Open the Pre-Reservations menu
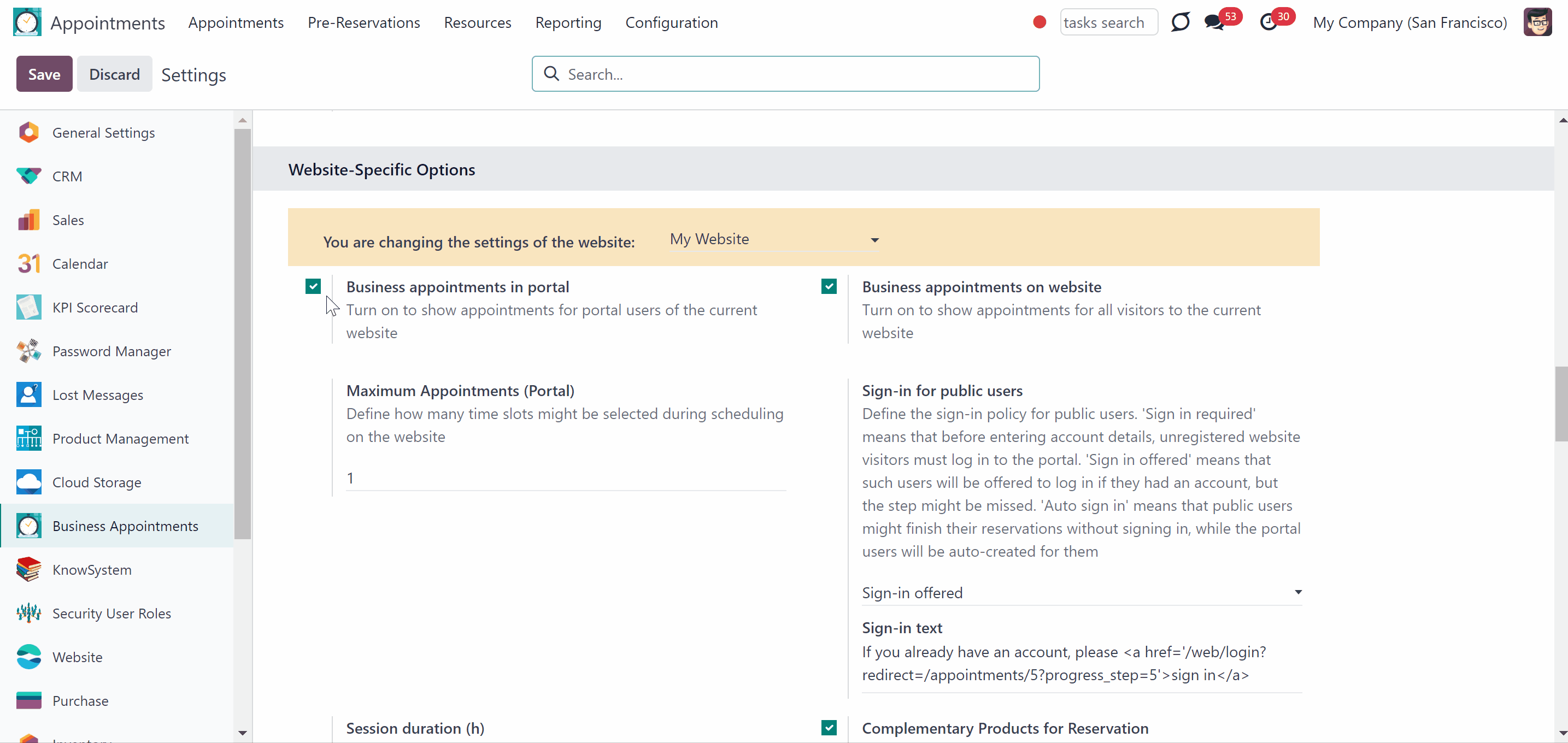This screenshot has height=743, width=1568. tap(363, 22)
